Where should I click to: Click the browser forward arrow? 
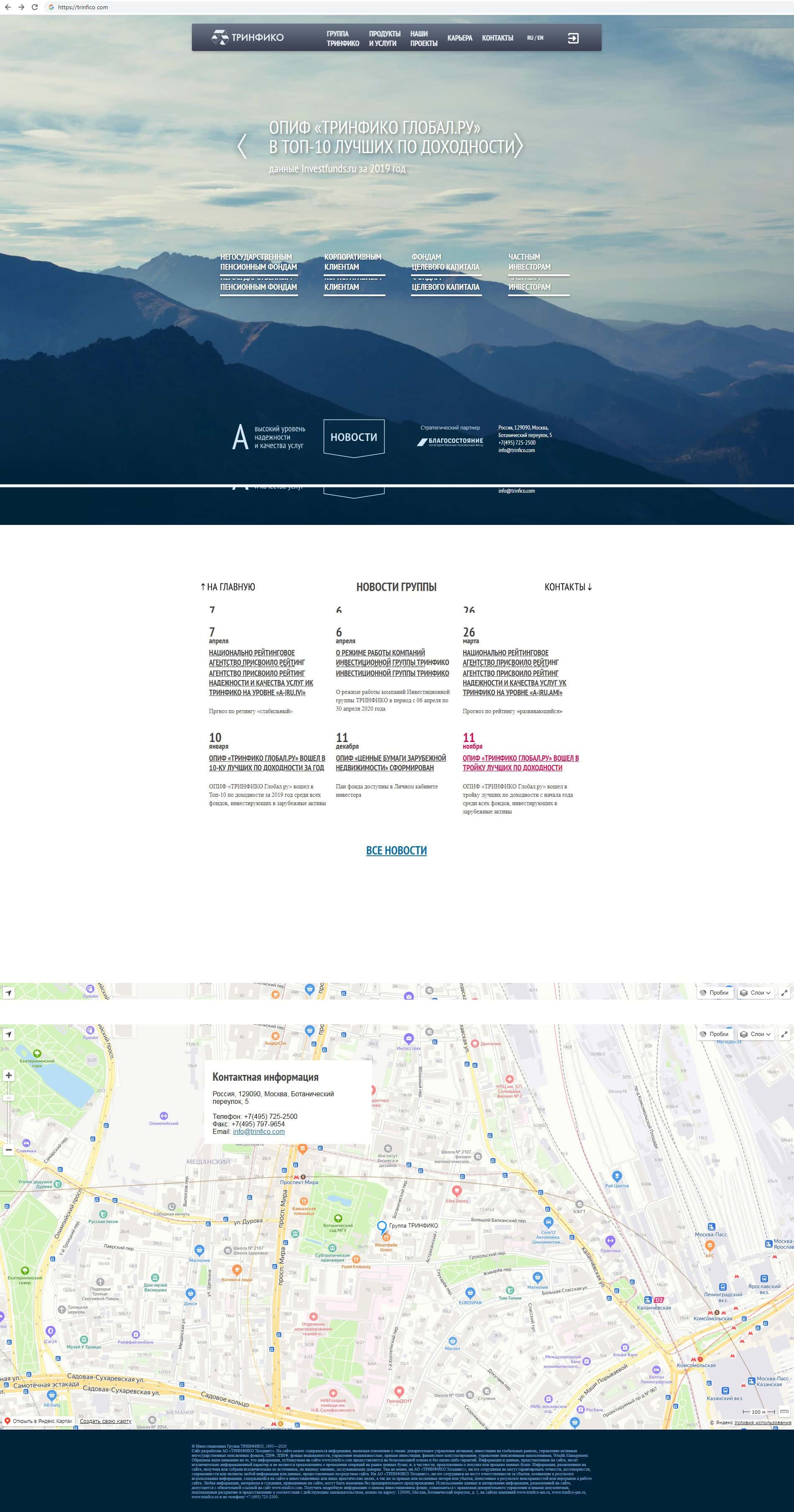coord(21,7)
